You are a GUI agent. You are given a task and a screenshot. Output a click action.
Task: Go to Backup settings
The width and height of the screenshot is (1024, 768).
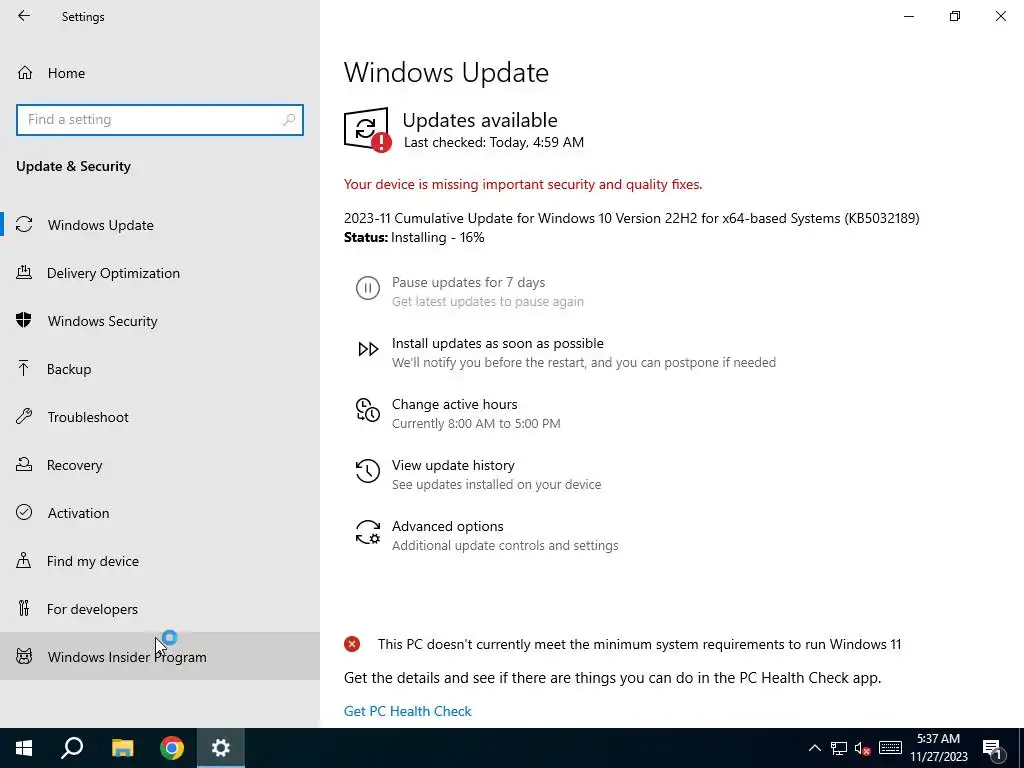[160, 369]
